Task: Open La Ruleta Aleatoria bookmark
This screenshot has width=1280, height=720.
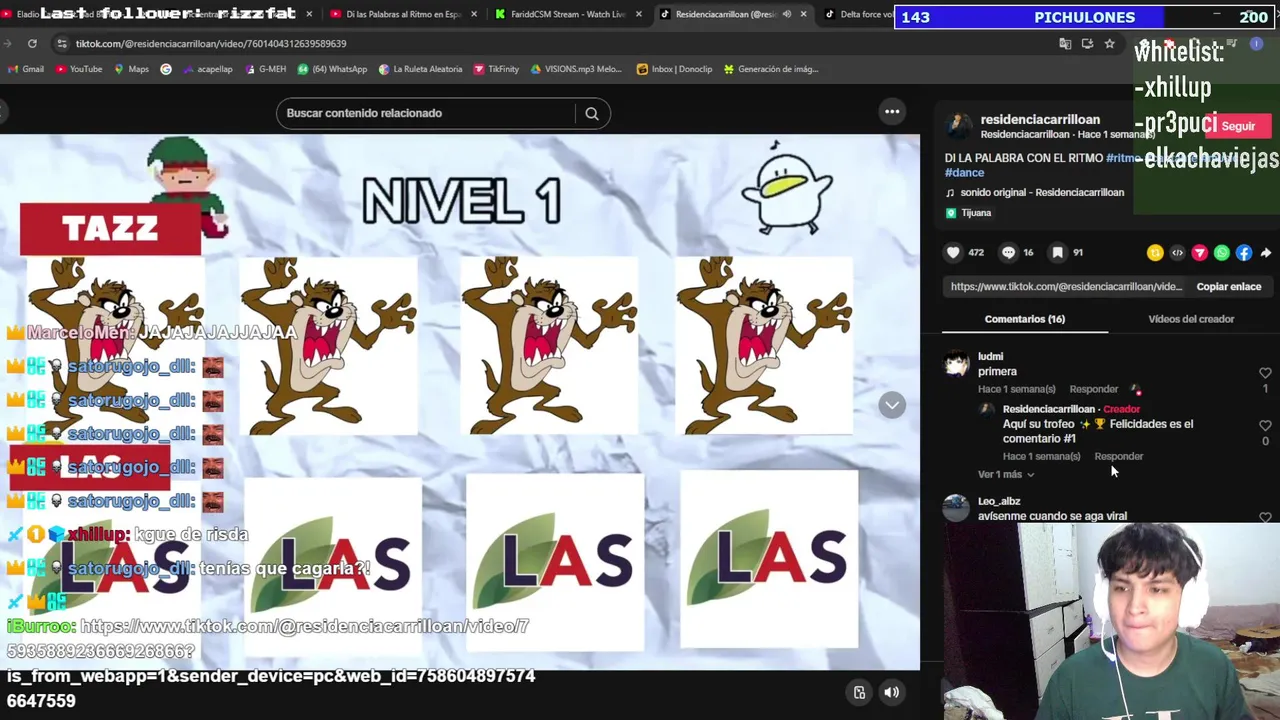Action: 420,69
